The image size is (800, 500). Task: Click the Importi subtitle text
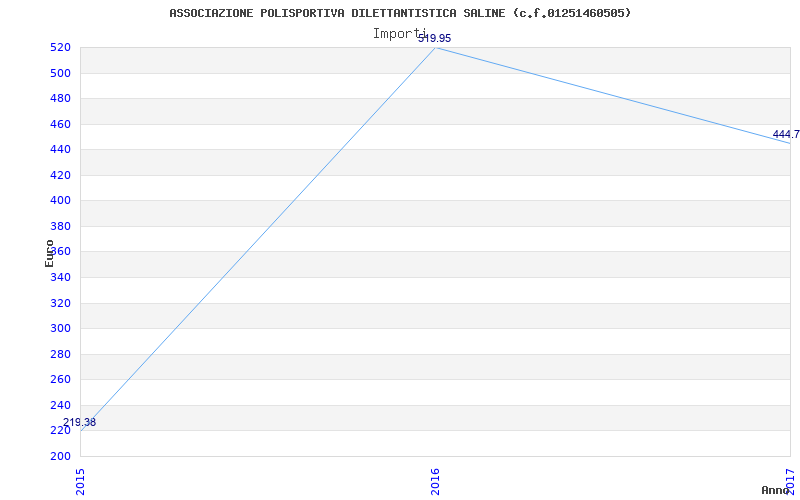[x=399, y=34]
